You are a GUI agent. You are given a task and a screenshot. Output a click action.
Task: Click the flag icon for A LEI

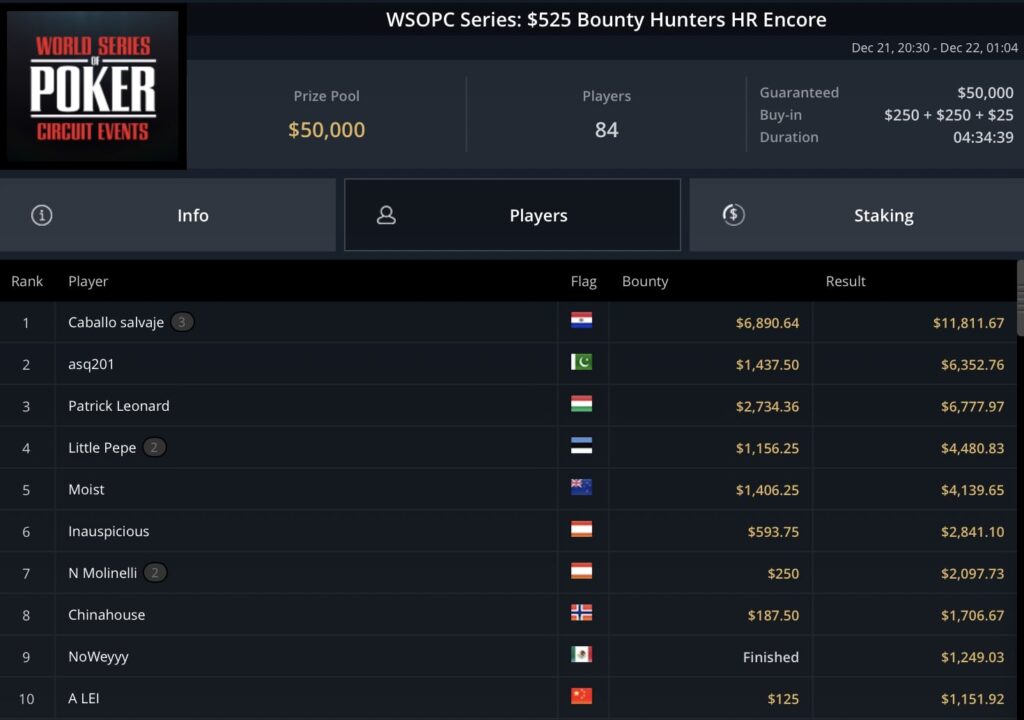(581, 697)
